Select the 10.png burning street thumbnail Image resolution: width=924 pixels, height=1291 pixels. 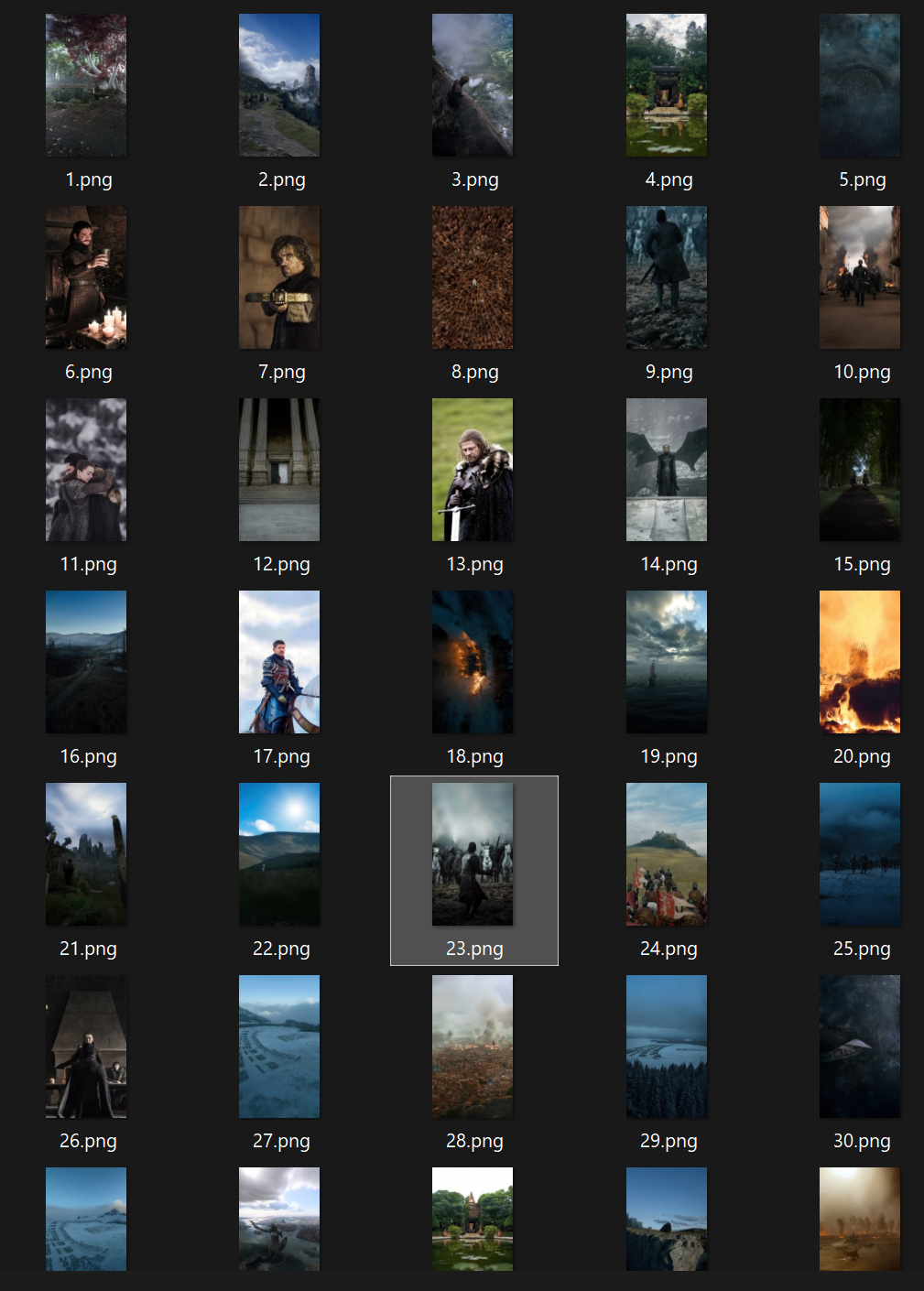pyautogui.click(x=860, y=277)
